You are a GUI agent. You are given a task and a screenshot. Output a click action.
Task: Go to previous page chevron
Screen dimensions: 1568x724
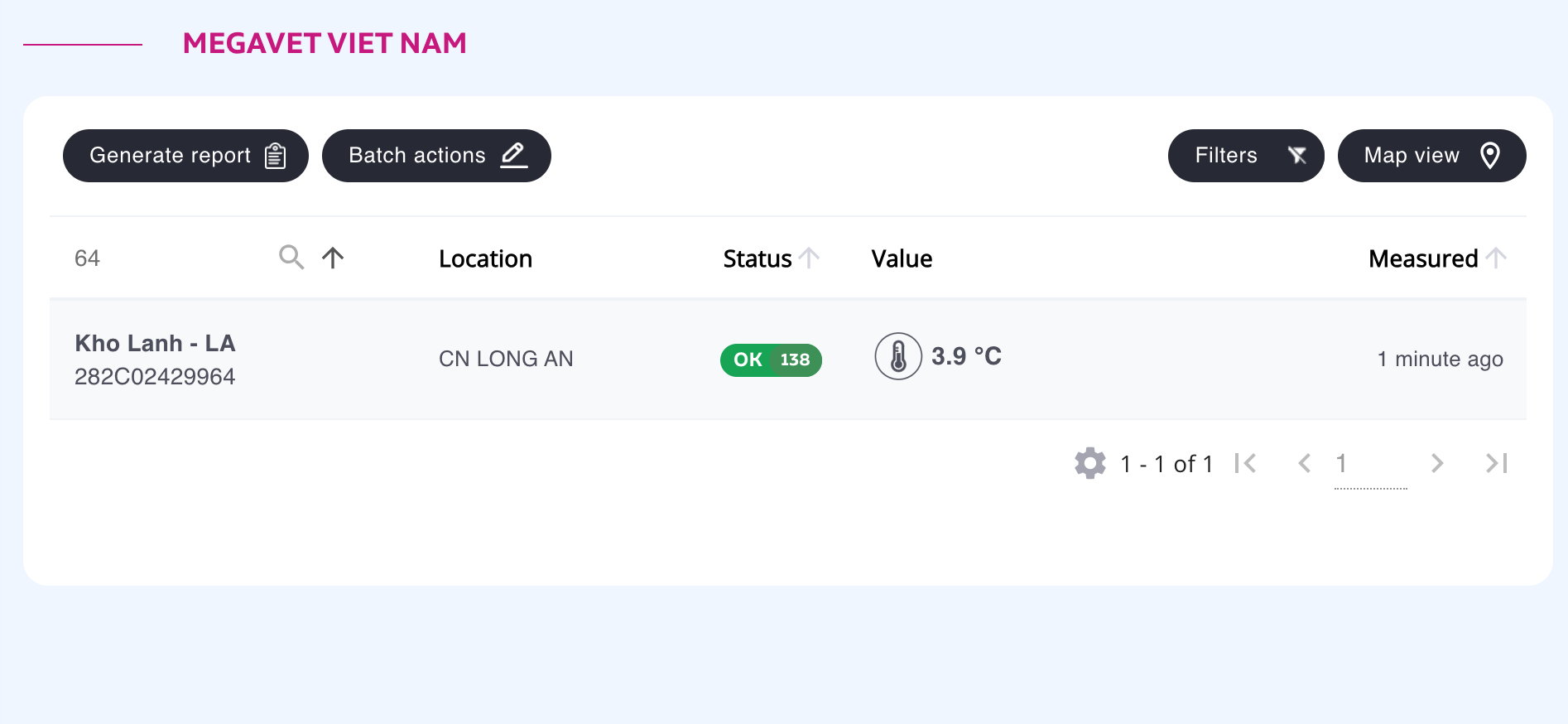point(1305,463)
